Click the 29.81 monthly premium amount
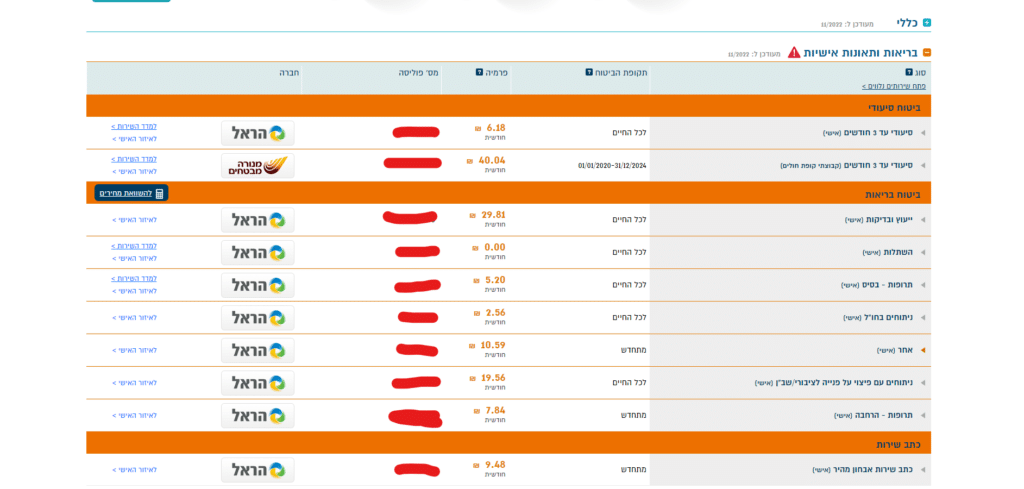 pos(493,215)
